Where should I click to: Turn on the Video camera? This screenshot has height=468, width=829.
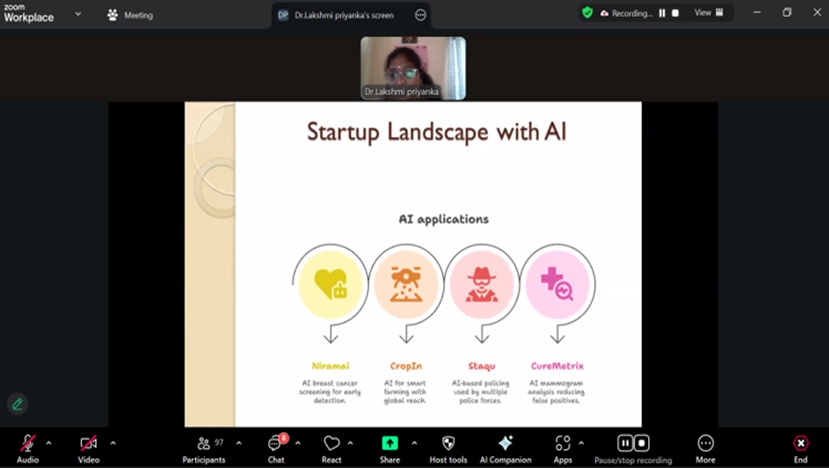pos(88,443)
